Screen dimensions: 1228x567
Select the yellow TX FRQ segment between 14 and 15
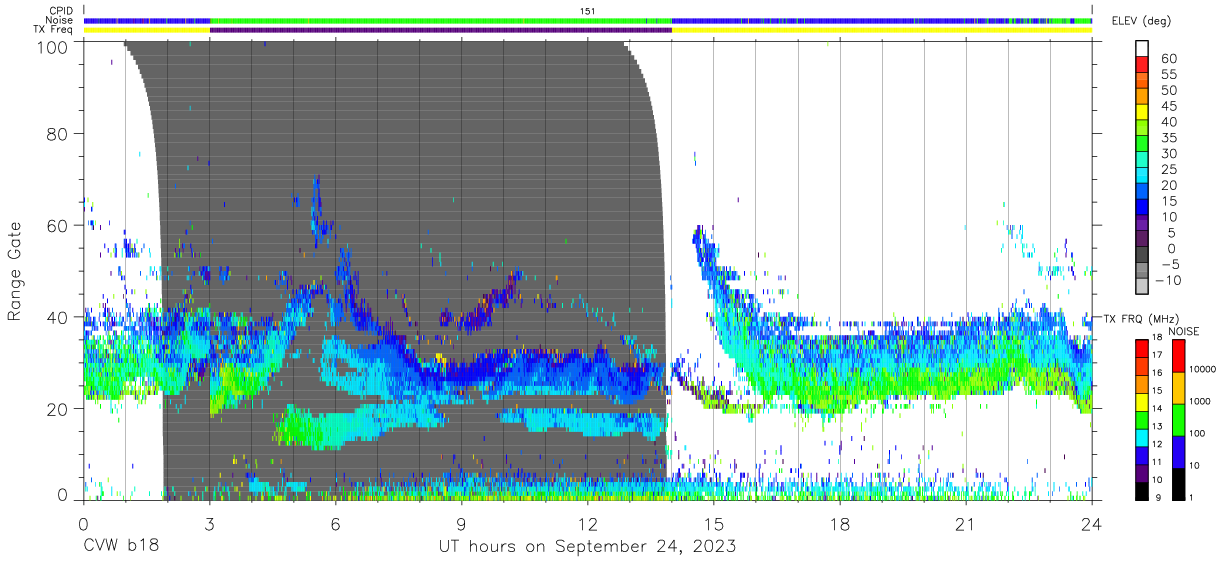[1141, 401]
